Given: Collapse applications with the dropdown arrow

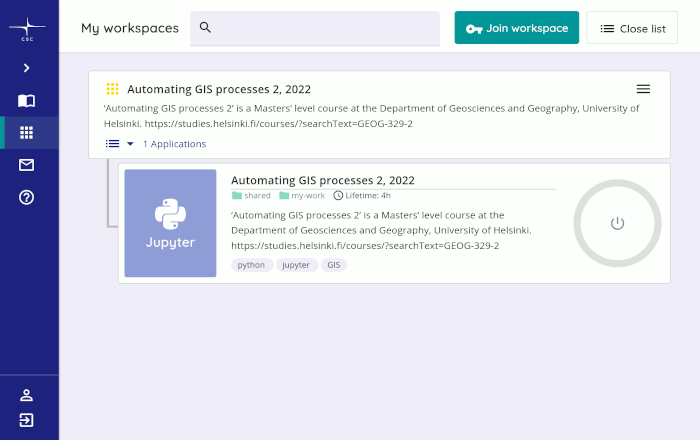Looking at the screenshot, I should click(130, 144).
